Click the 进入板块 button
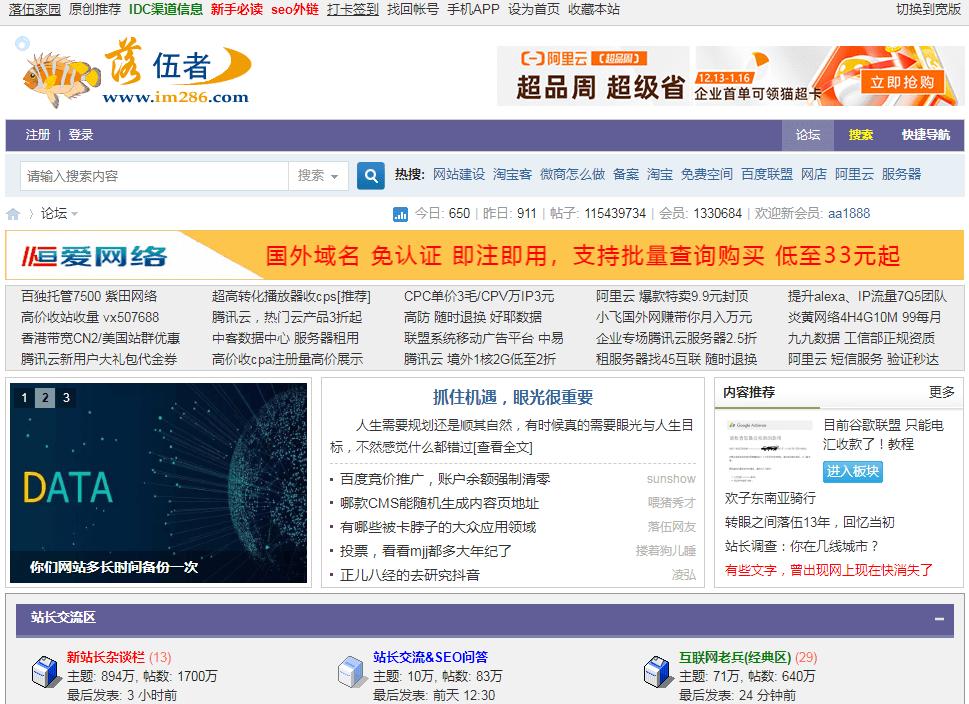 pyautogui.click(x=853, y=472)
